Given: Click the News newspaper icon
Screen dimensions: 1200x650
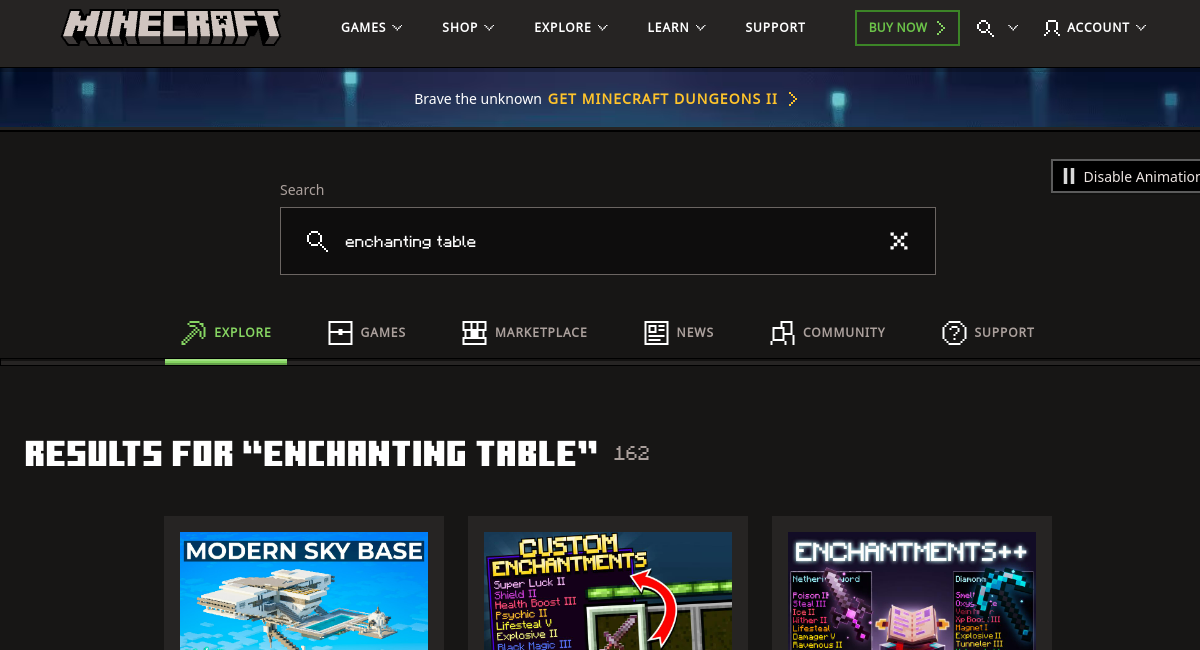Looking at the screenshot, I should point(656,332).
